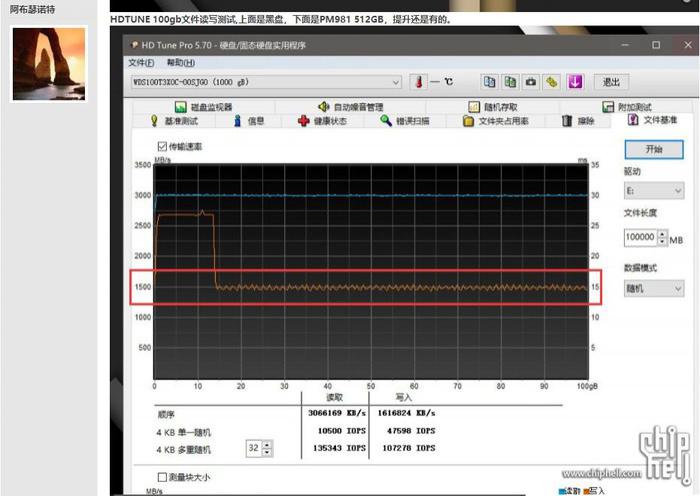The width and height of the screenshot is (700, 496).
Task: Open the options wrench icon in toolbar
Action: (x=552, y=82)
